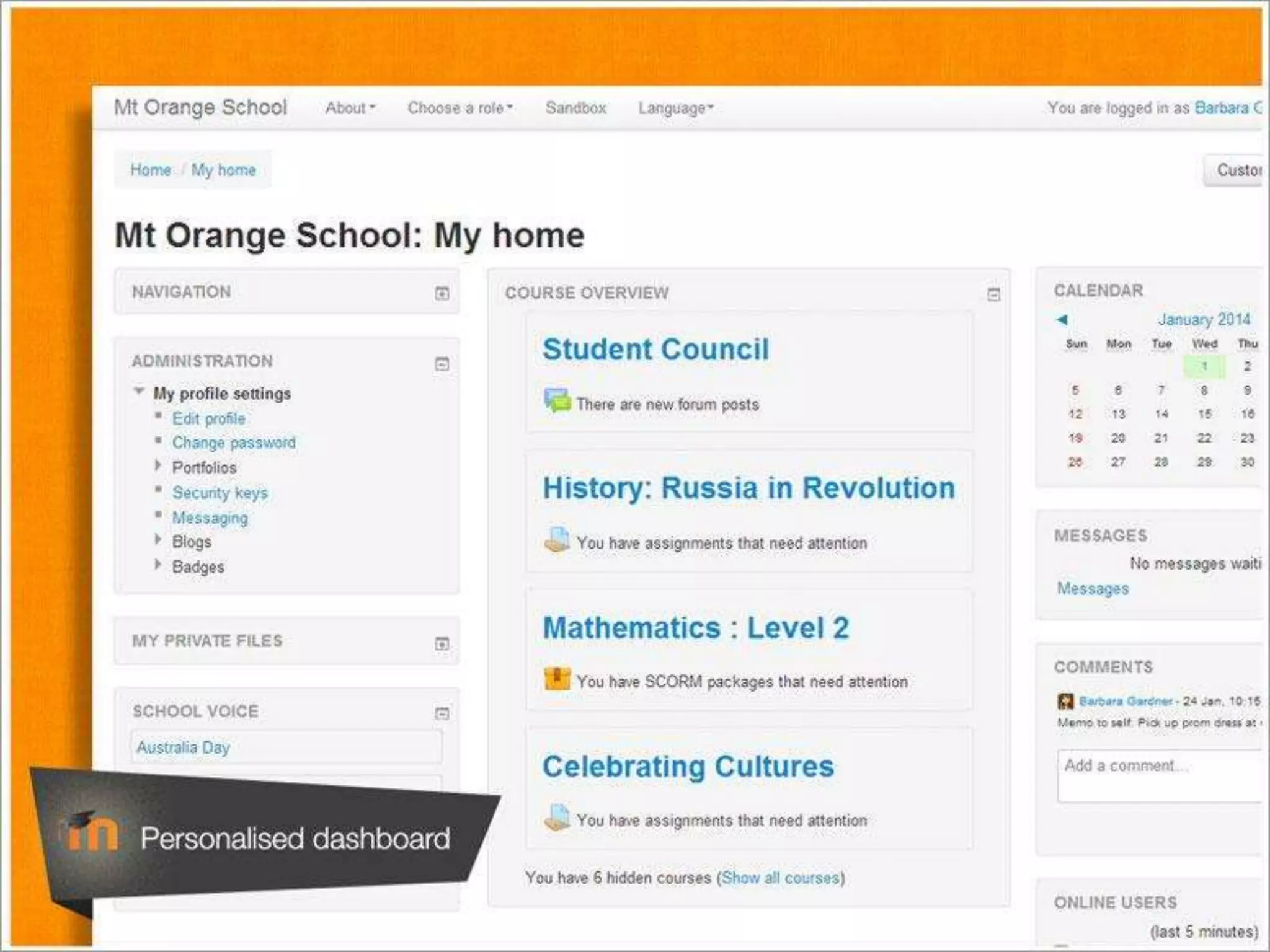Expand the Navigation block
1270x952 pixels.
(442, 293)
